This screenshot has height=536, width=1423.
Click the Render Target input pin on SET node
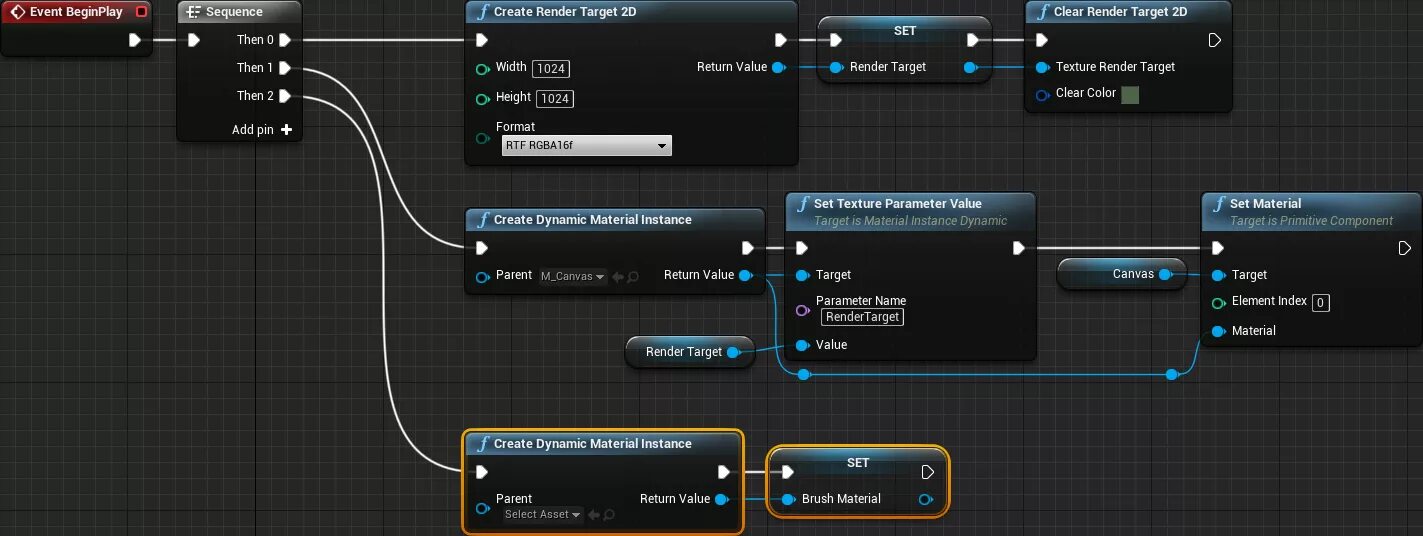[x=836, y=67]
